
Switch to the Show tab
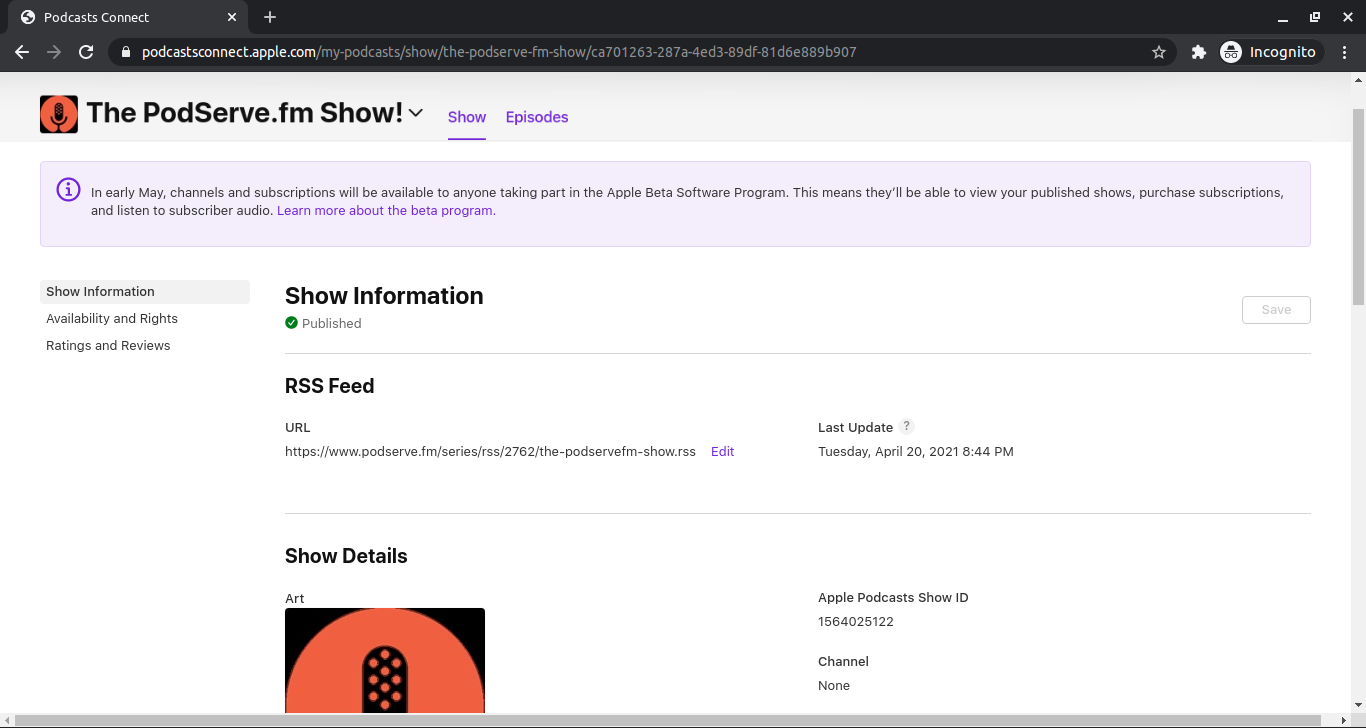tap(467, 117)
